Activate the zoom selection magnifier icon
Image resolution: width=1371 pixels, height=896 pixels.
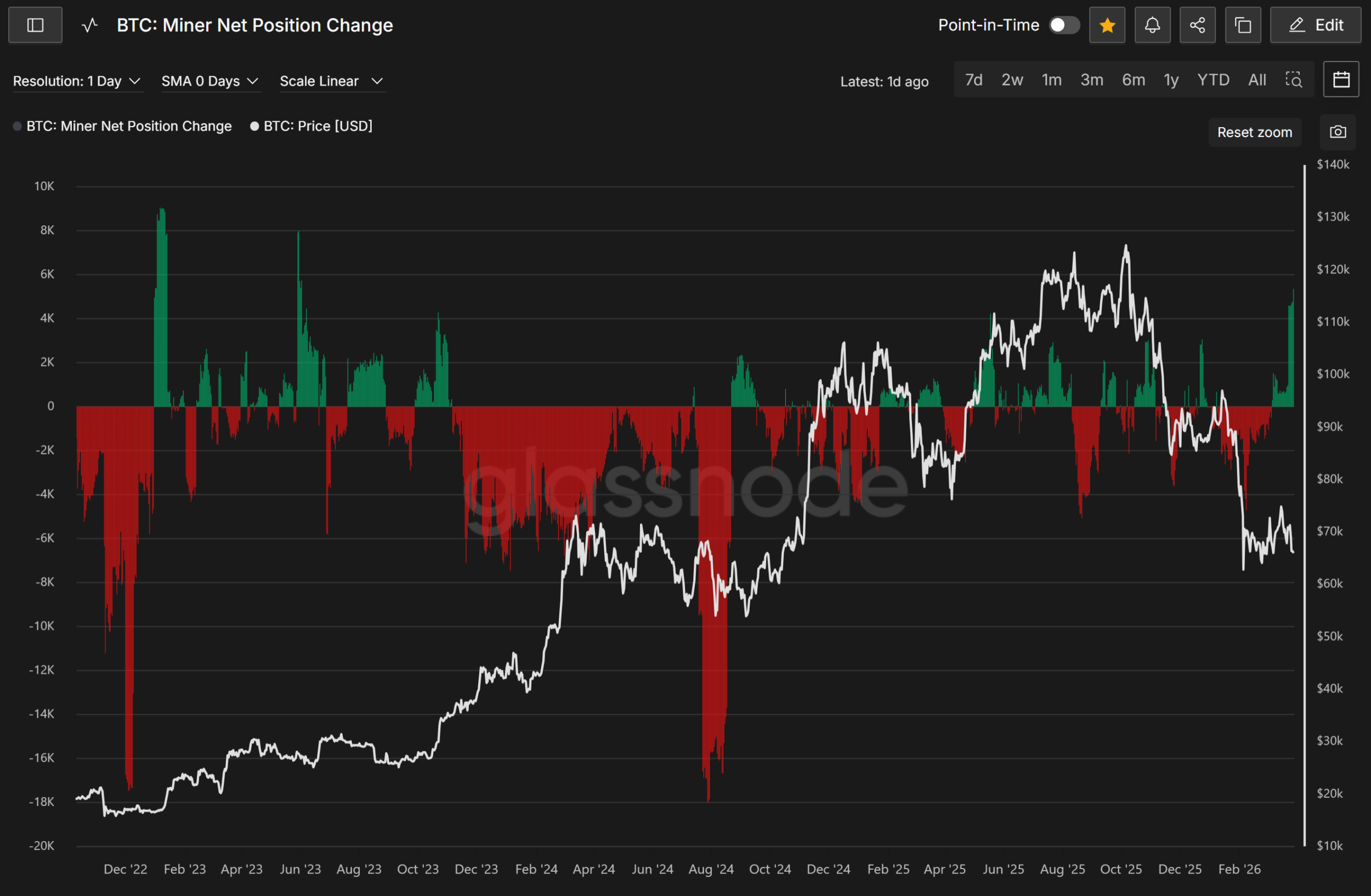1293,80
